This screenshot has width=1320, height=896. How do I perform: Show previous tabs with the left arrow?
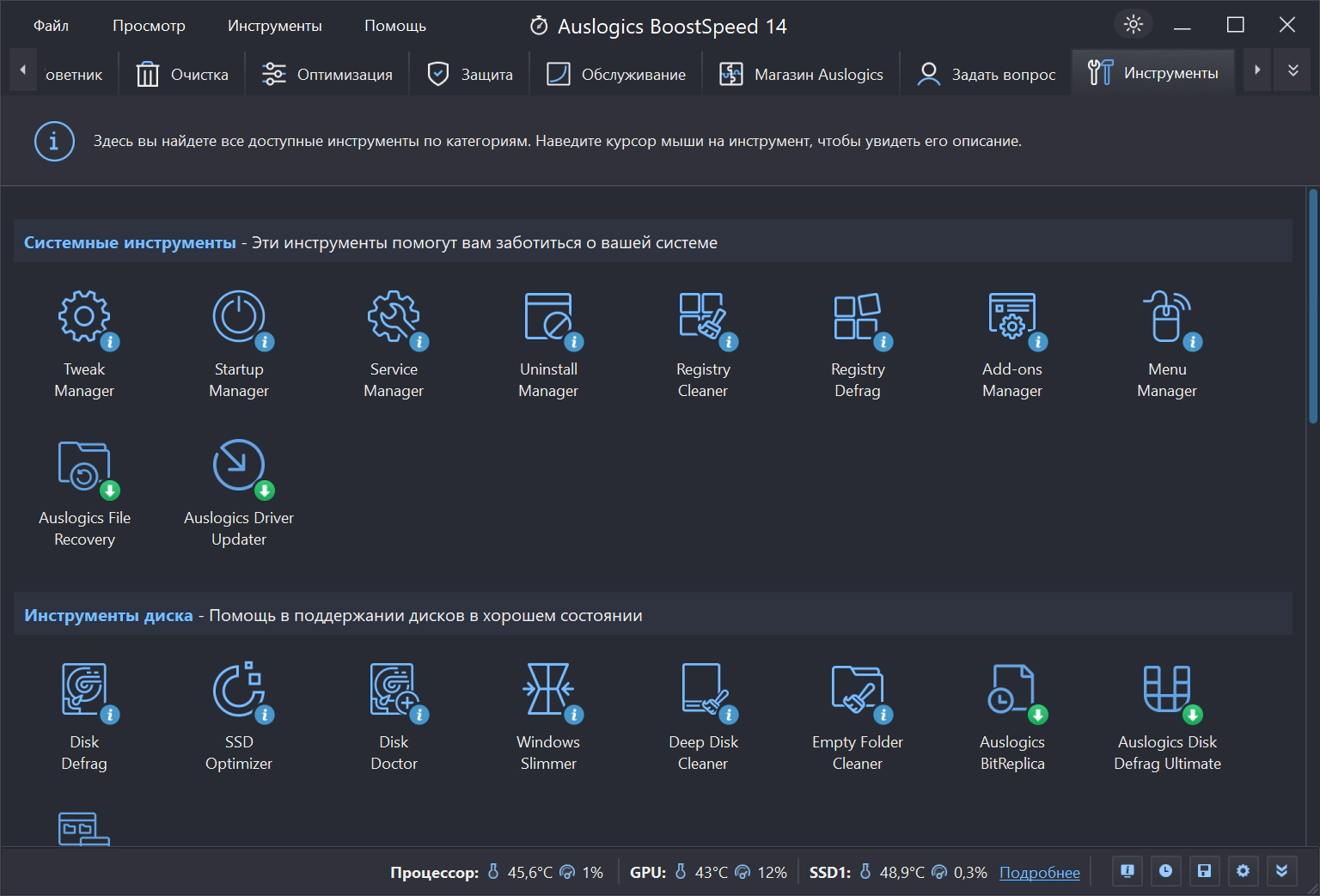pyautogui.click(x=23, y=70)
